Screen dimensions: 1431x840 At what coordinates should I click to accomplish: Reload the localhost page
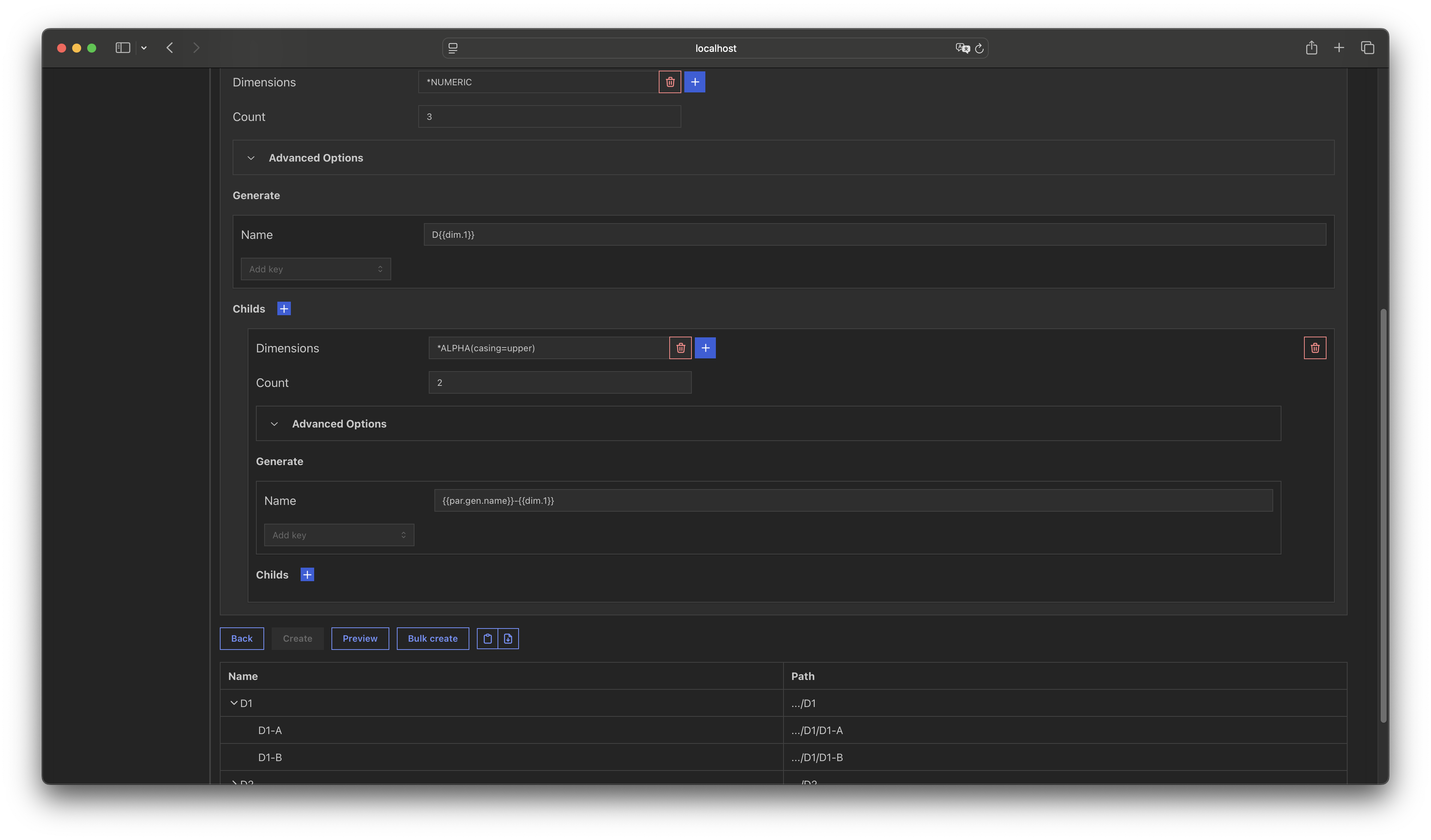(979, 48)
